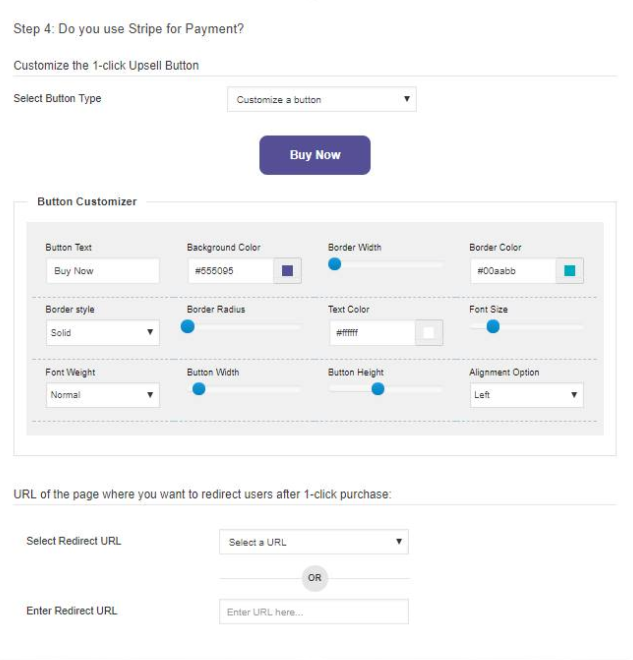Click the purple Buy Now preview button

pyautogui.click(x=315, y=155)
